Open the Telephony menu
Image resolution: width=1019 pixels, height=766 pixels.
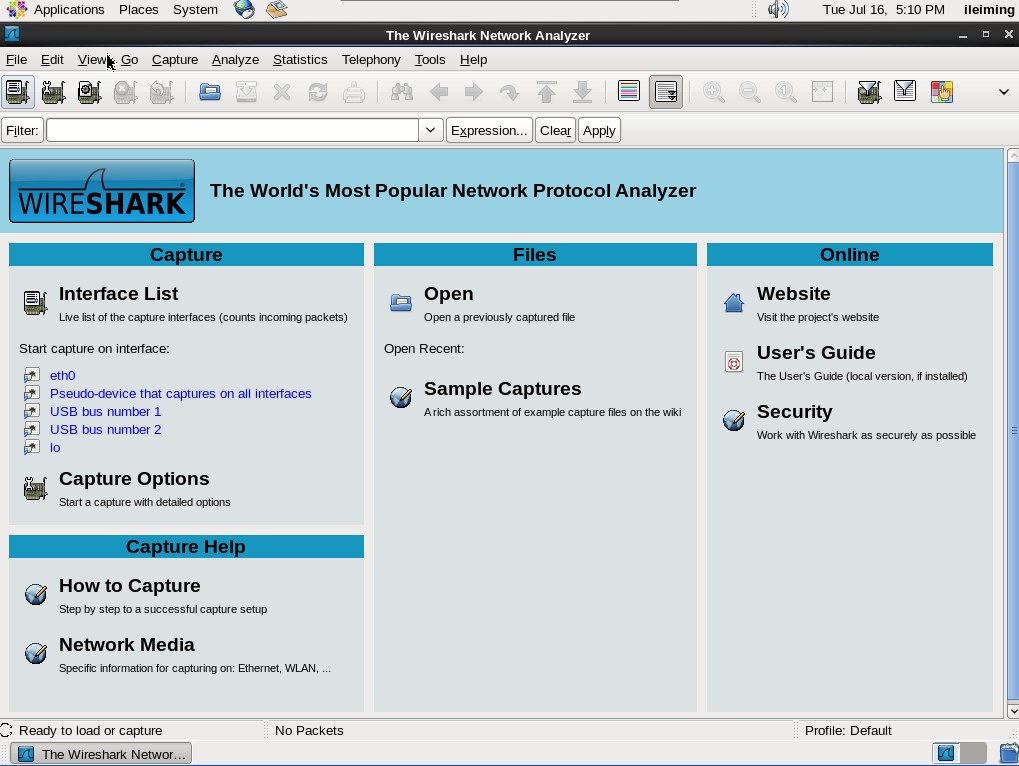(x=371, y=60)
